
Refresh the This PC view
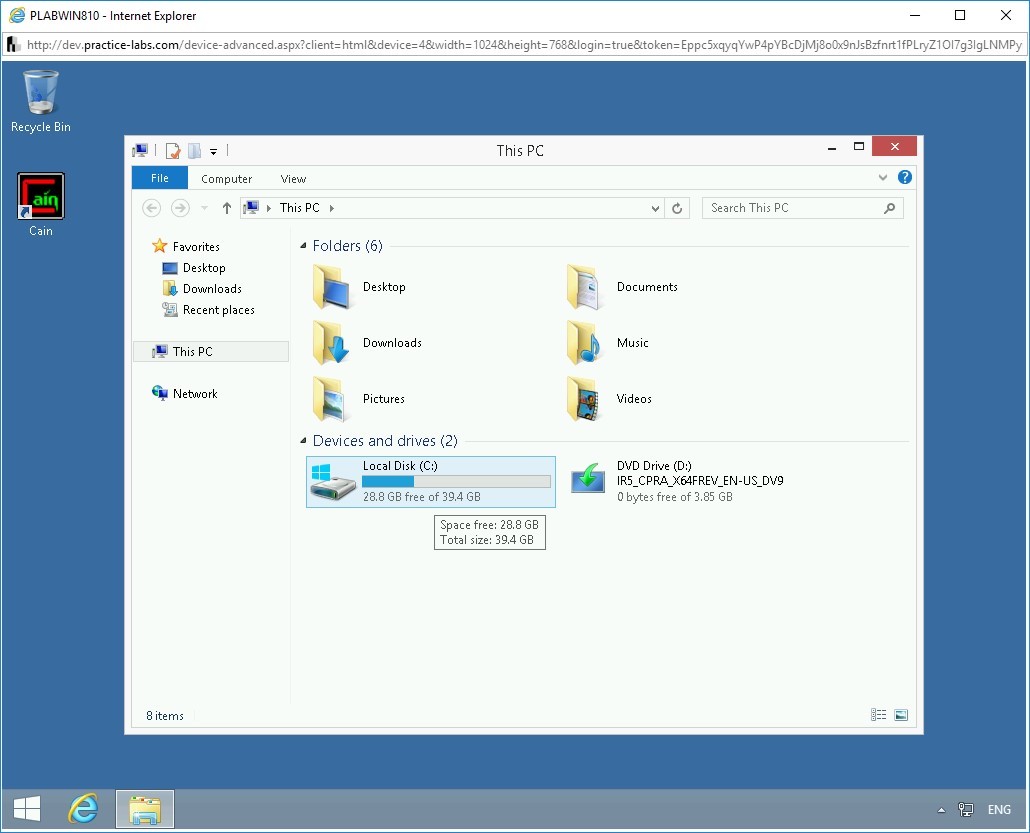[x=677, y=208]
